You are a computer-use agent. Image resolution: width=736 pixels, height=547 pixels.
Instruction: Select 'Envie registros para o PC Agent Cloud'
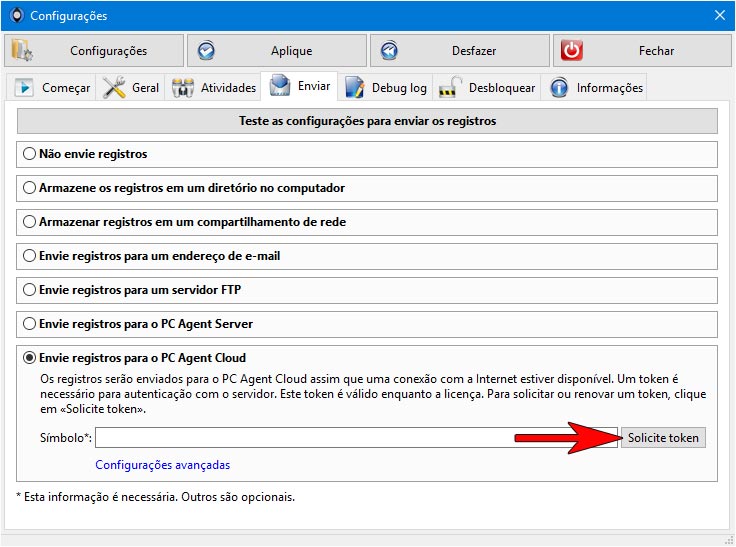[x=29, y=358]
